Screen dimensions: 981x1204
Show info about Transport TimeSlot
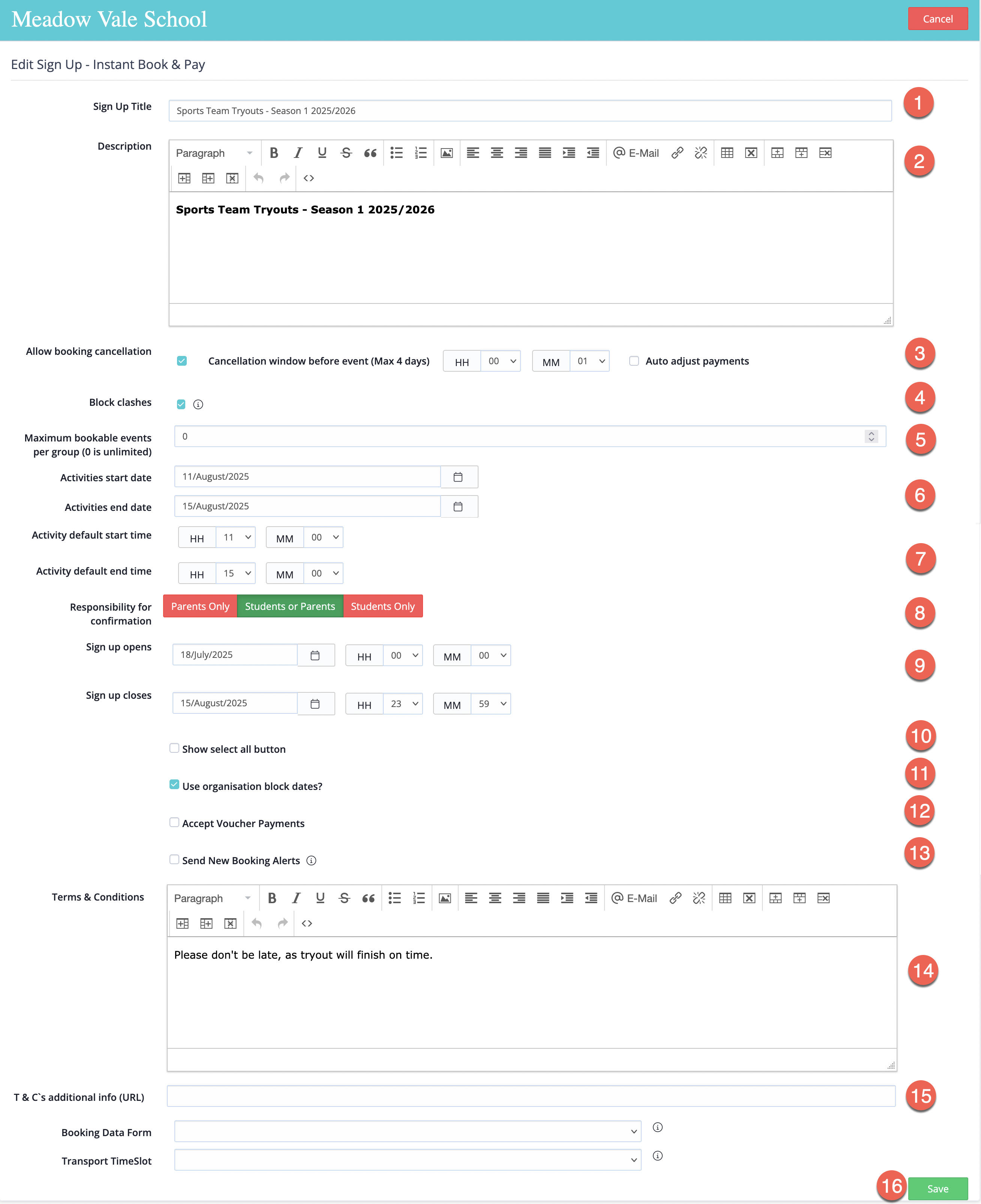(658, 1156)
